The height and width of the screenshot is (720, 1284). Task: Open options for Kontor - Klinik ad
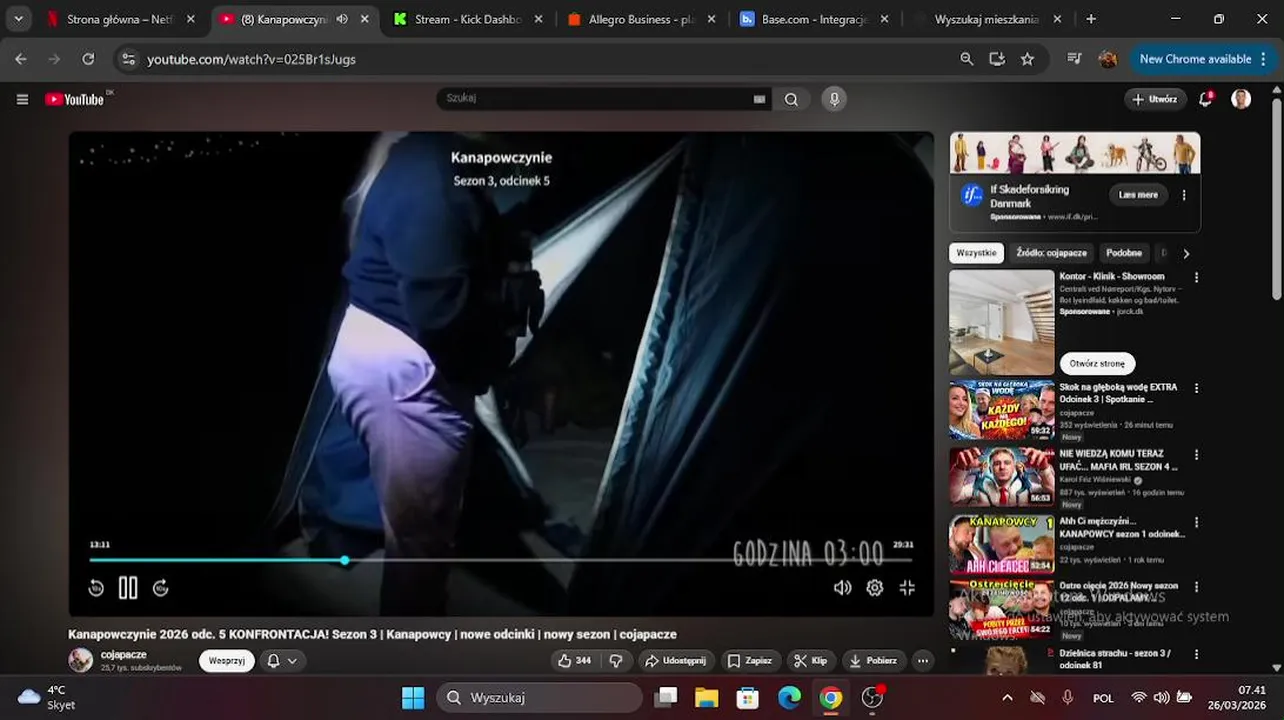(1196, 277)
